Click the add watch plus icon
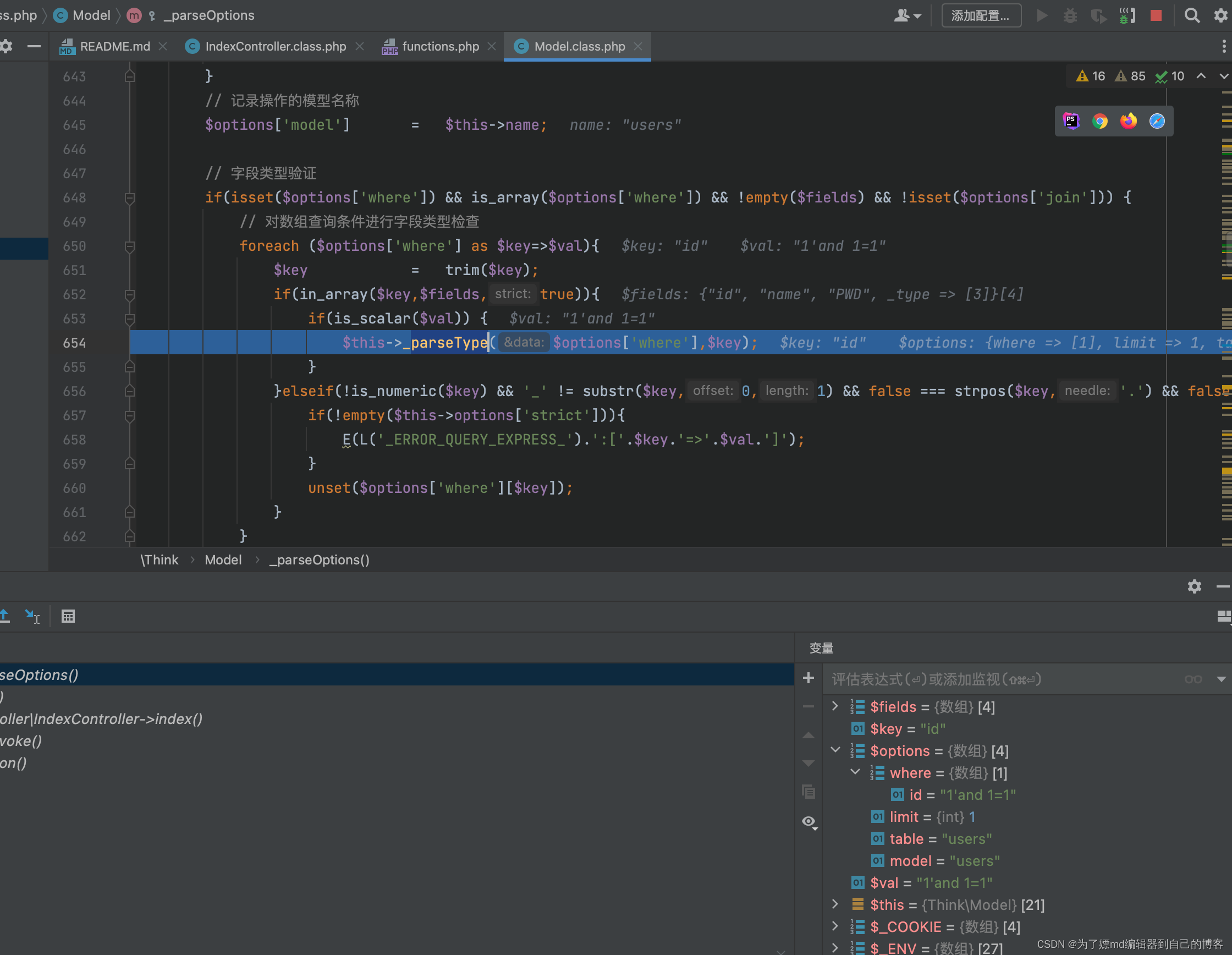This screenshot has width=1232, height=955. [809, 678]
